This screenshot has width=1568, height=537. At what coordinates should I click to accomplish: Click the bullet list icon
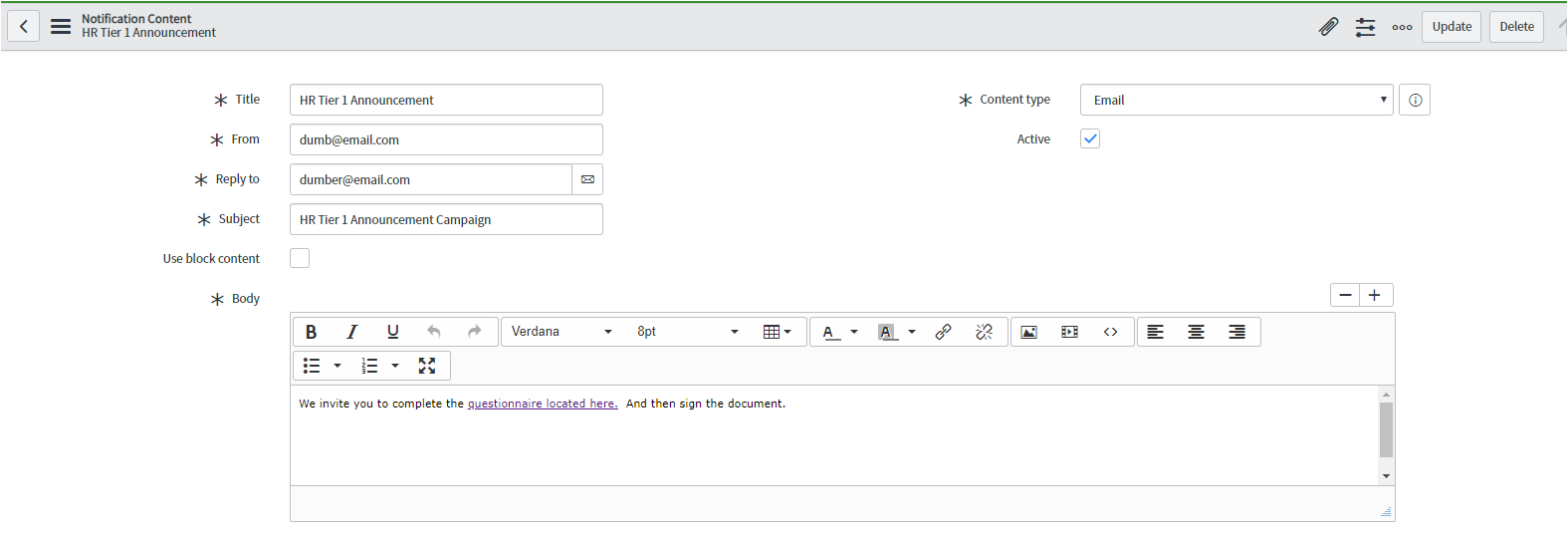pyautogui.click(x=312, y=366)
